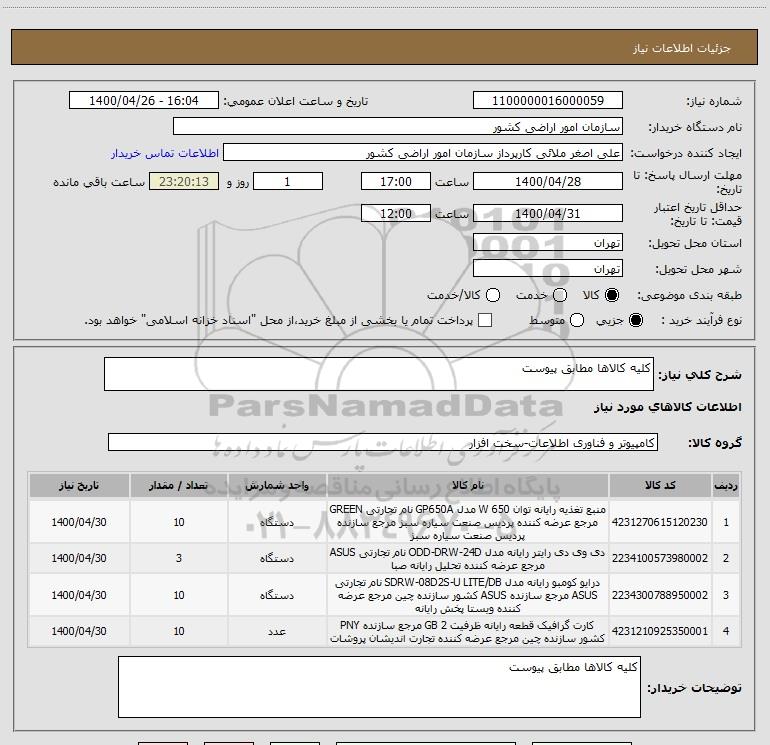Click the ردیف column header
The width and height of the screenshot is (770, 745).
pyautogui.click(x=726, y=485)
